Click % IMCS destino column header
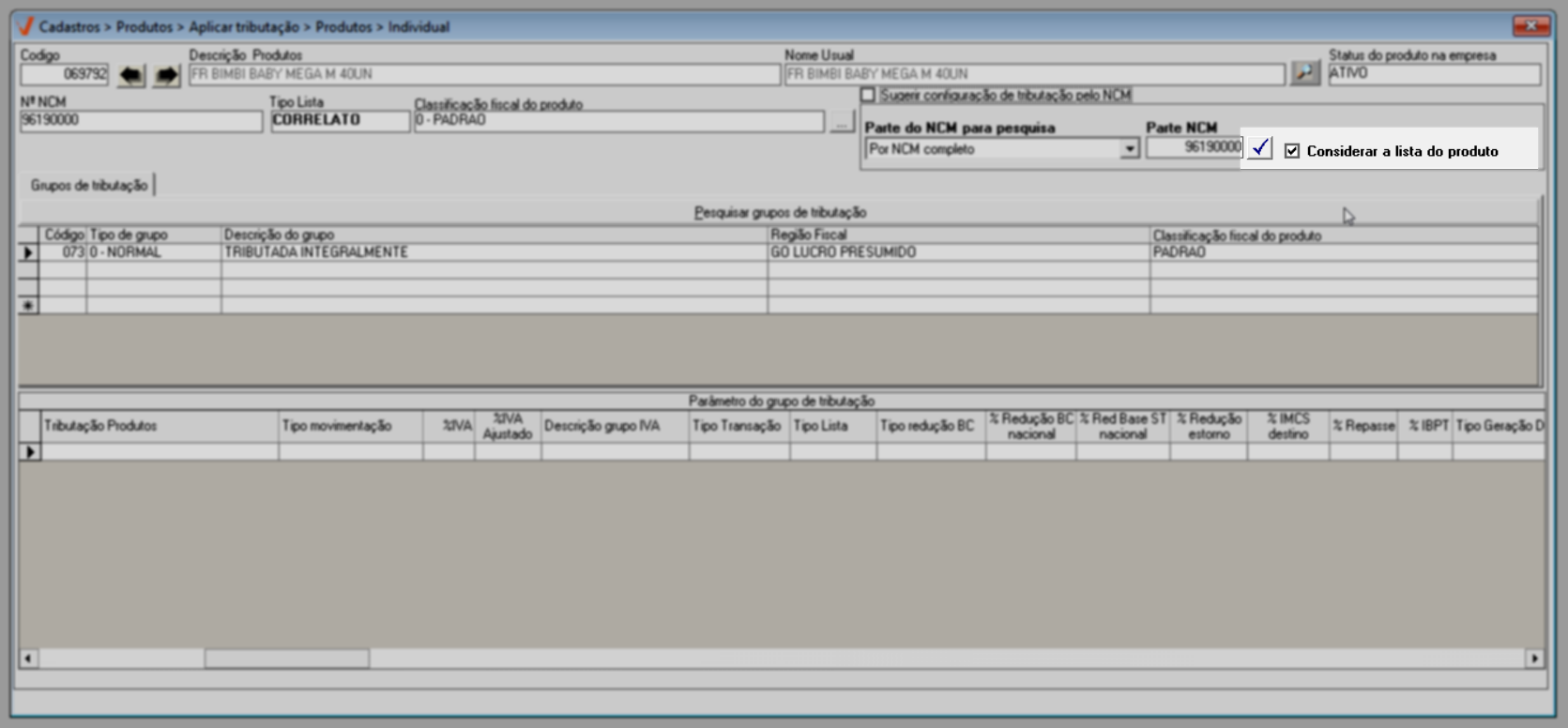Viewport: 1568px width, 728px height. point(1288,427)
